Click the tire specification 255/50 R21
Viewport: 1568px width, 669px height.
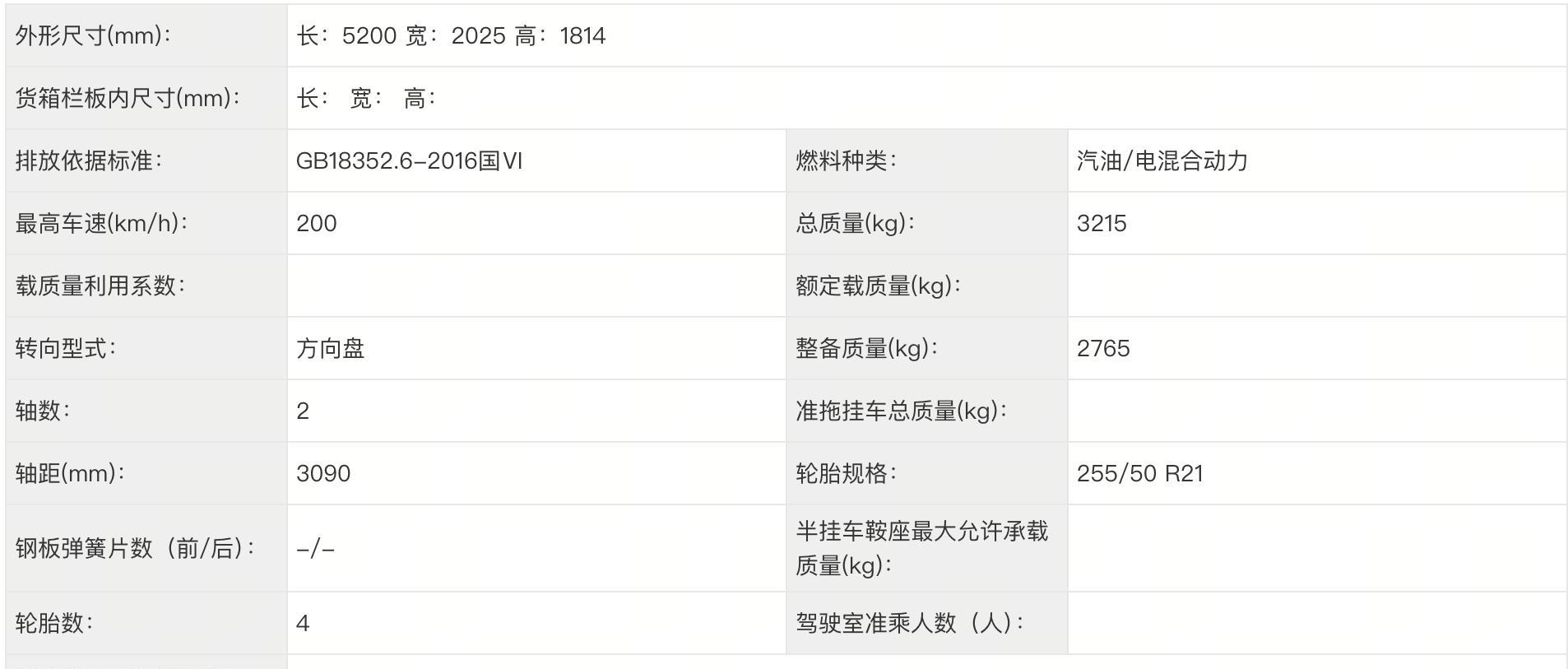pyautogui.click(x=1139, y=474)
